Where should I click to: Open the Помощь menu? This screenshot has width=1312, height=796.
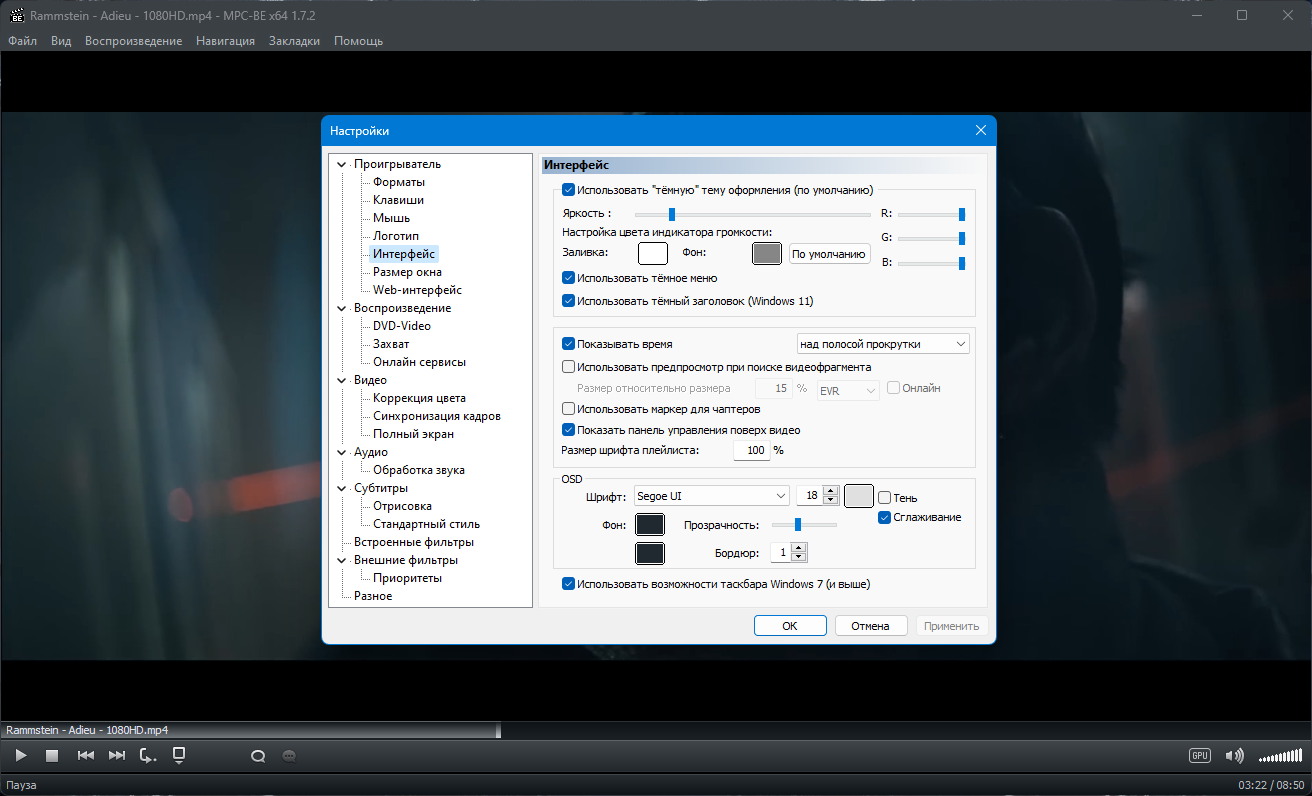pyautogui.click(x=358, y=41)
